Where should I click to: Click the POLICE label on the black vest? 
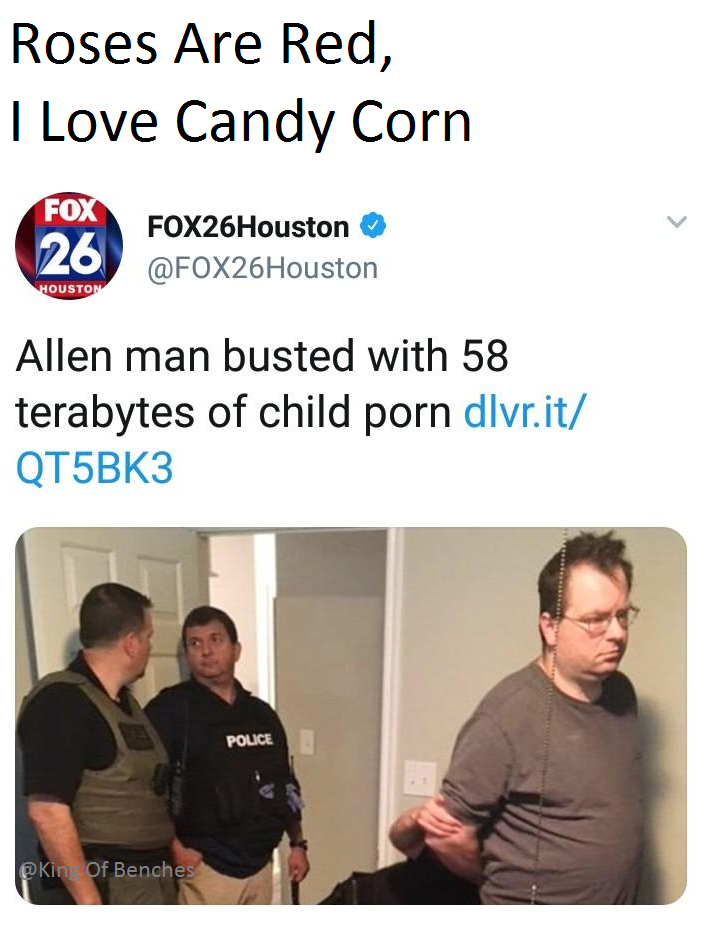[249, 740]
